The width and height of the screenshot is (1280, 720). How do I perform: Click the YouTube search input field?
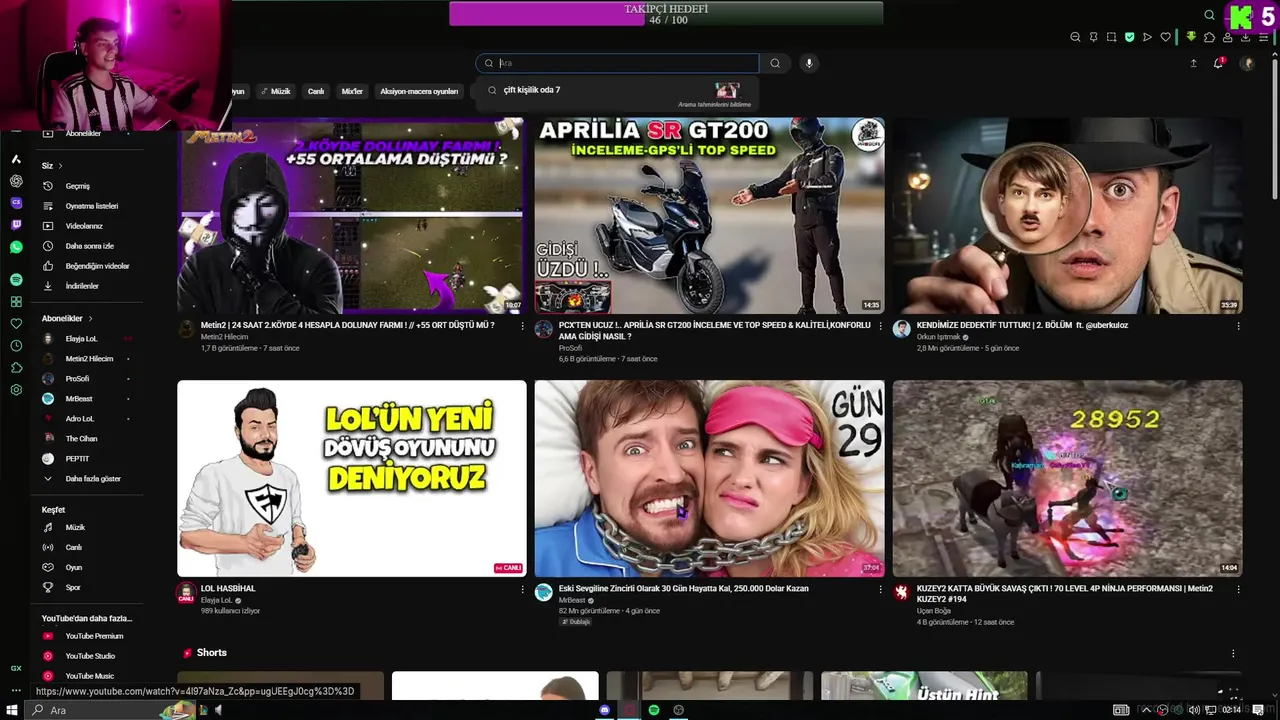coord(617,63)
